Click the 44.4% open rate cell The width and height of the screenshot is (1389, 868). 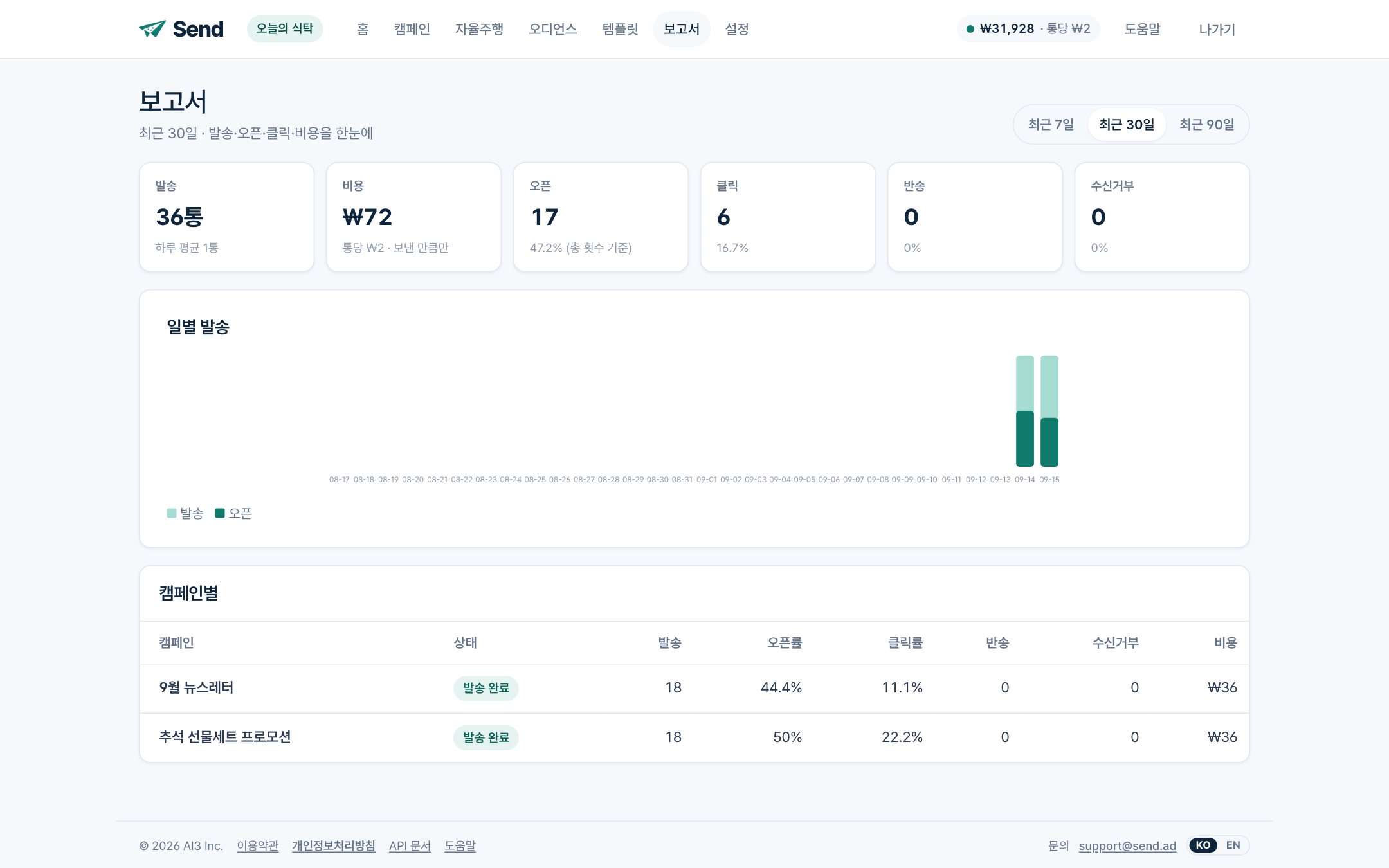click(781, 688)
